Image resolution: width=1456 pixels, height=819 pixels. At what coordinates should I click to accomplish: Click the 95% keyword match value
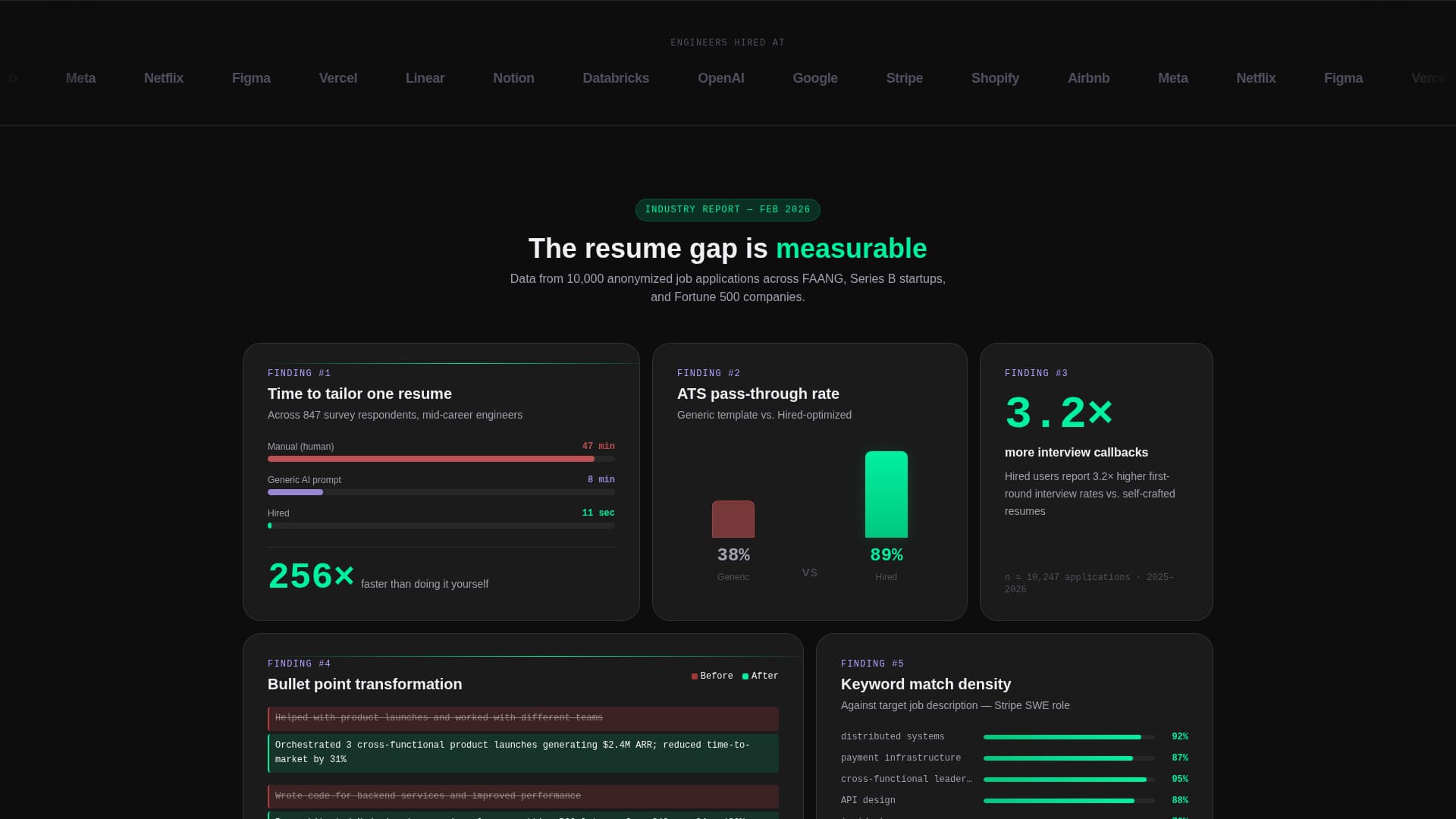[x=1180, y=780]
